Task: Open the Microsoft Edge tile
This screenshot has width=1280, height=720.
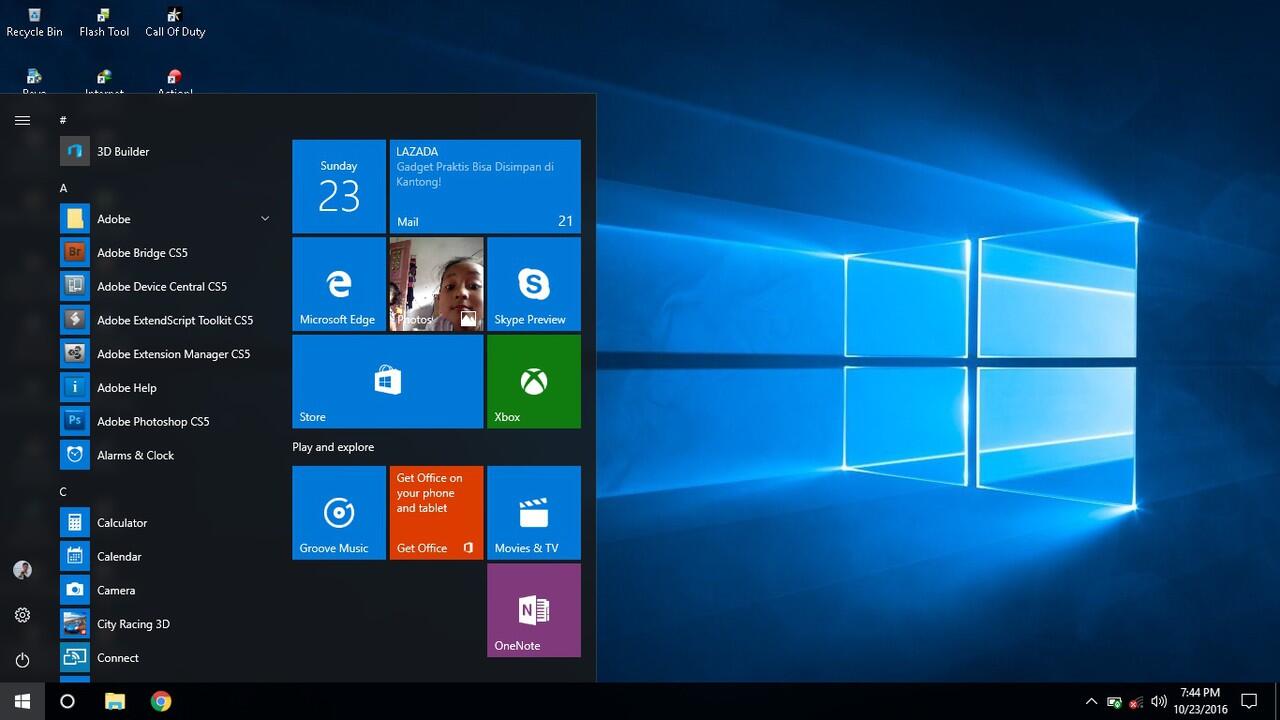Action: 339,284
